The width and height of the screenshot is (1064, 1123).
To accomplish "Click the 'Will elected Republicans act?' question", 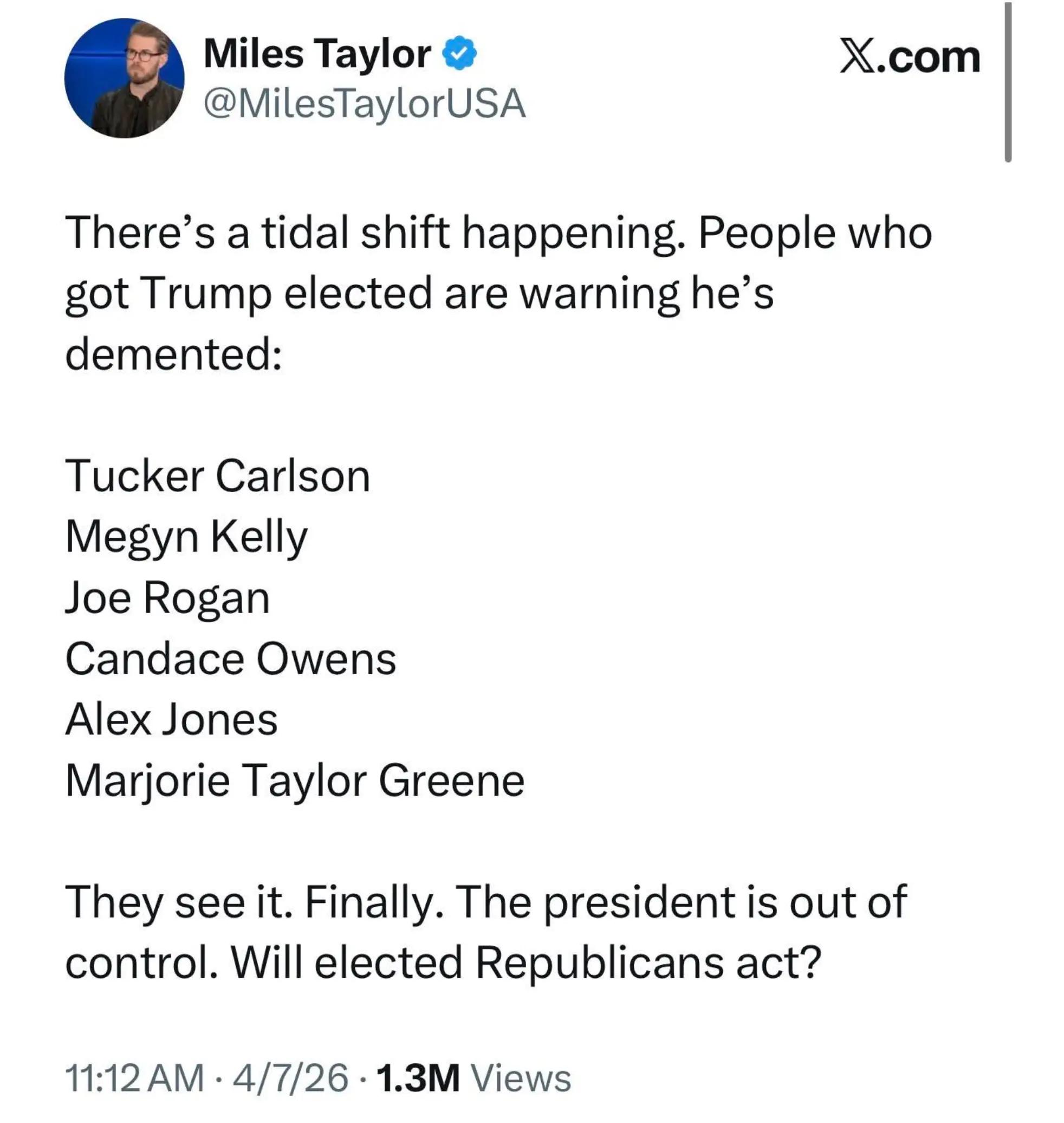I will pyautogui.click(x=527, y=963).
